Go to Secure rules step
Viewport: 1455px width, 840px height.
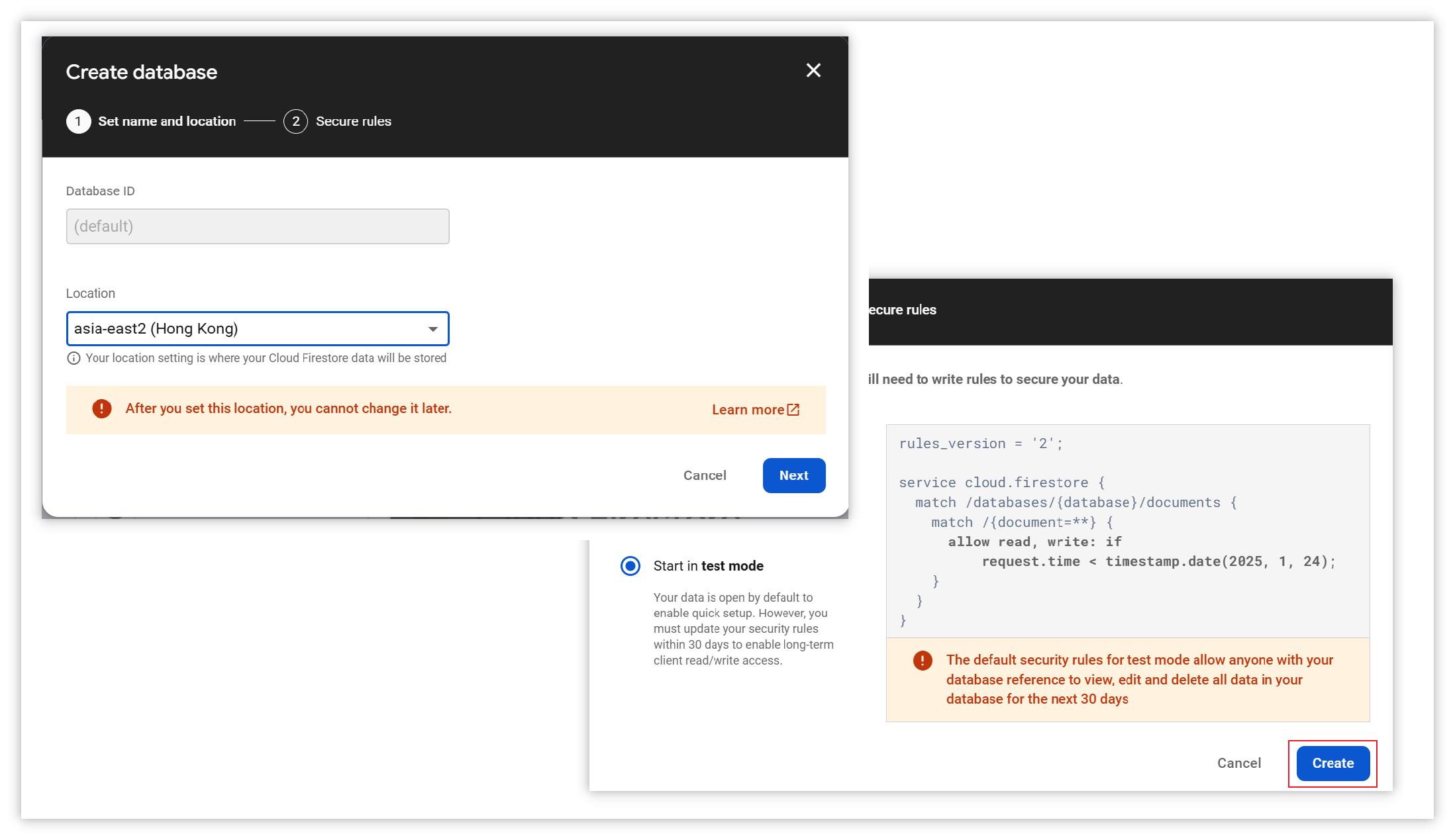[353, 121]
